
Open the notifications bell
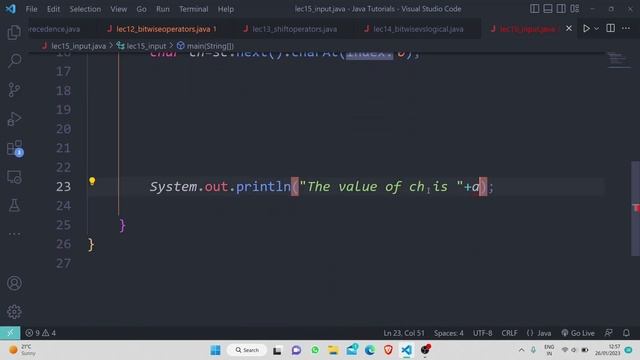626,333
